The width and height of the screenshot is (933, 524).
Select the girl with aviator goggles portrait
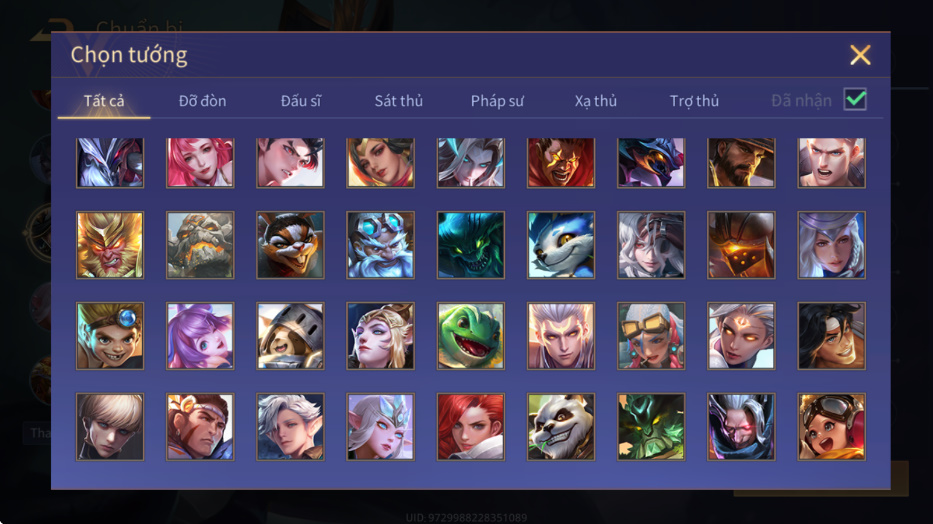(x=831, y=426)
